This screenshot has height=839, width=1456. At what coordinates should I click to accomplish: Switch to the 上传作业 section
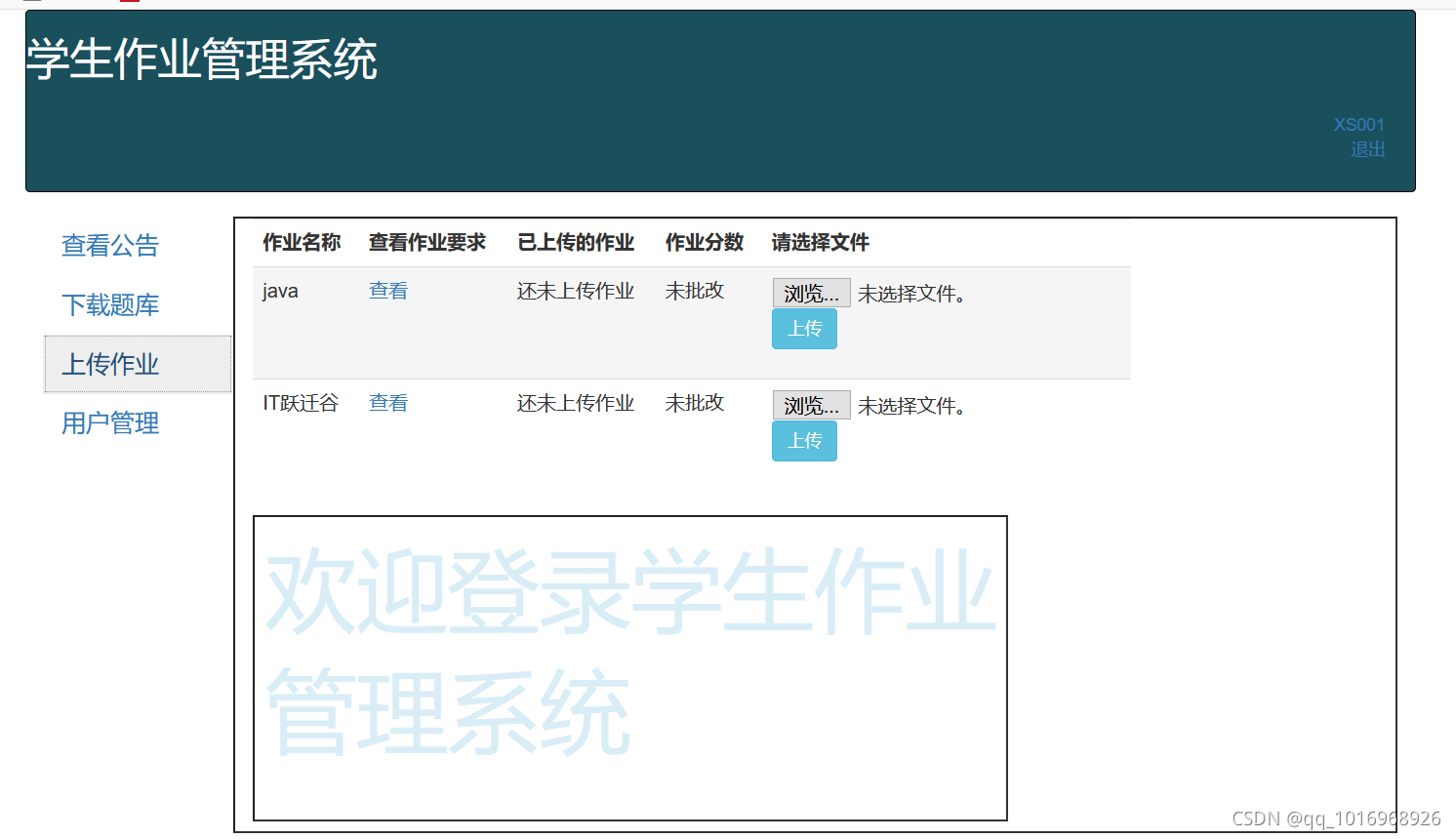tap(109, 364)
